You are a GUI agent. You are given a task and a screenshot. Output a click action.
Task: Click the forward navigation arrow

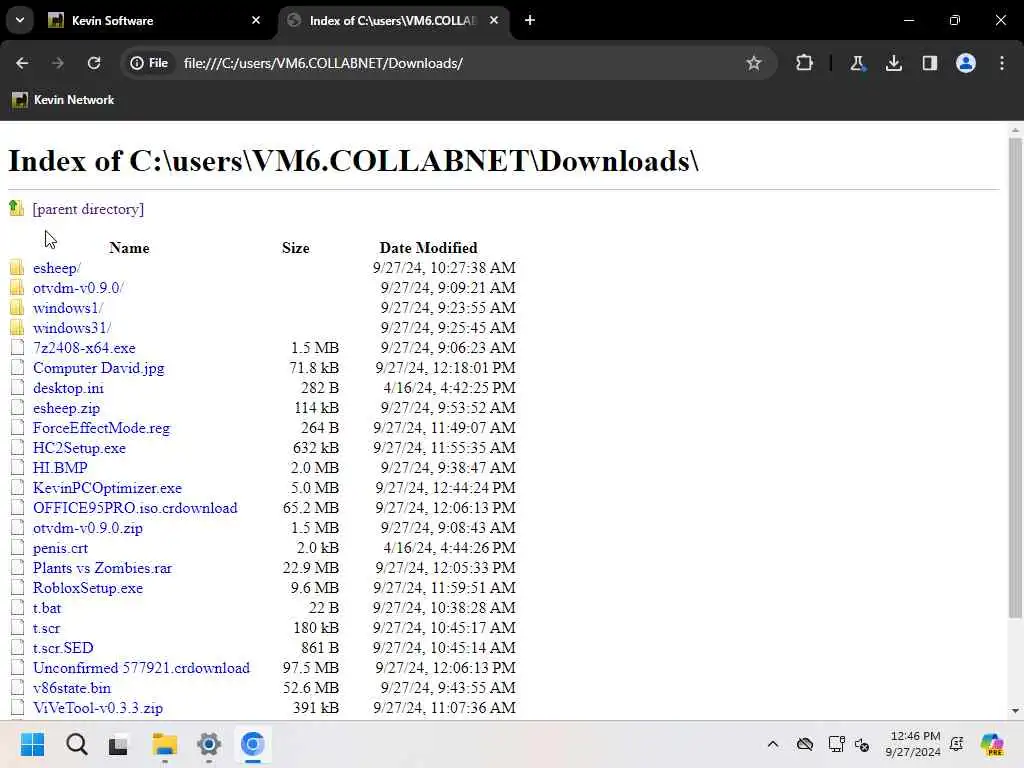coord(58,63)
